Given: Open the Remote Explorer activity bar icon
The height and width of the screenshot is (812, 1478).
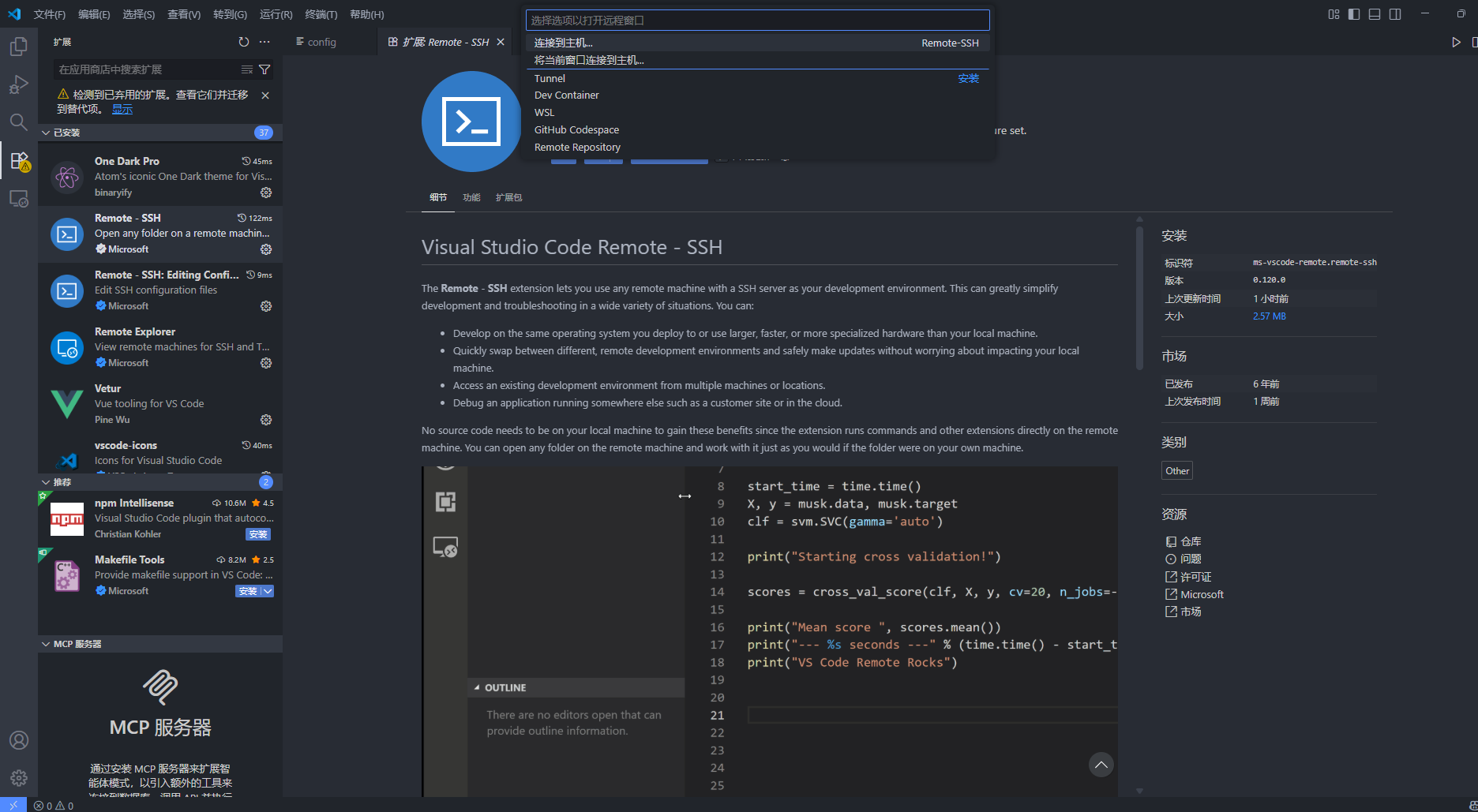Looking at the screenshot, I should (19, 198).
